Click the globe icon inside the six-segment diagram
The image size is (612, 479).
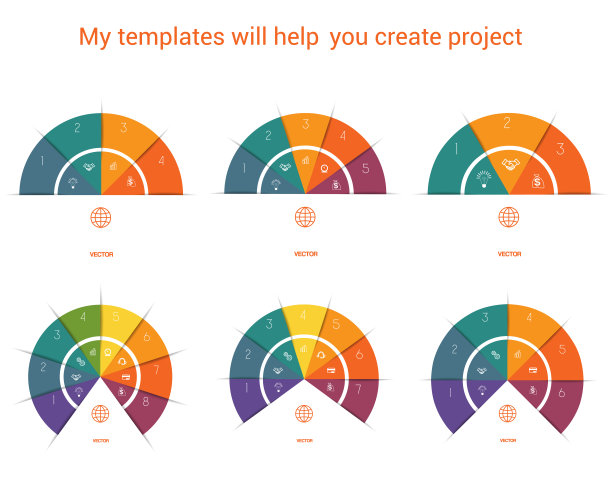coord(508,412)
